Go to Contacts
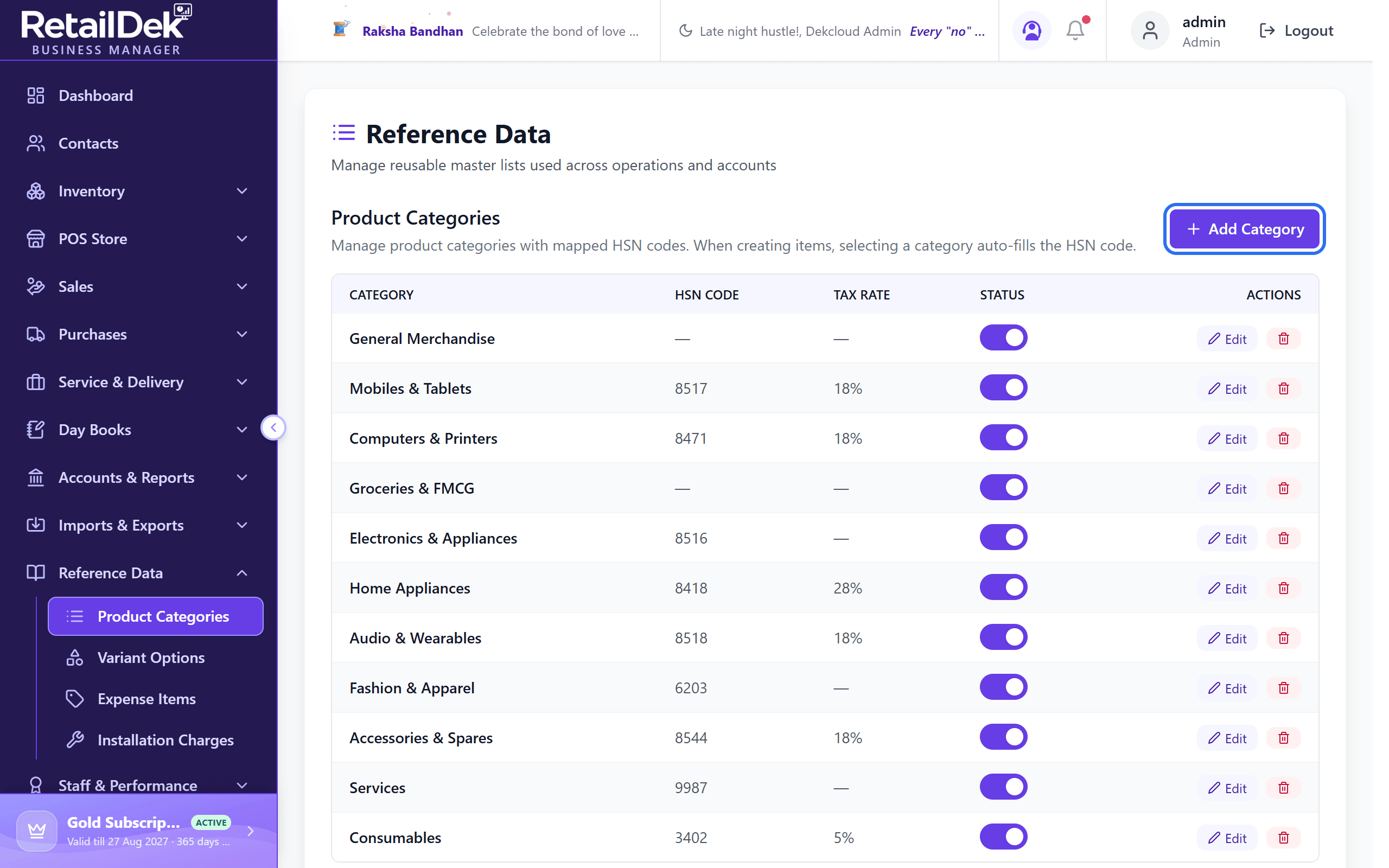The width and height of the screenshot is (1389, 868). pyautogui.click(x=138, y=143)
